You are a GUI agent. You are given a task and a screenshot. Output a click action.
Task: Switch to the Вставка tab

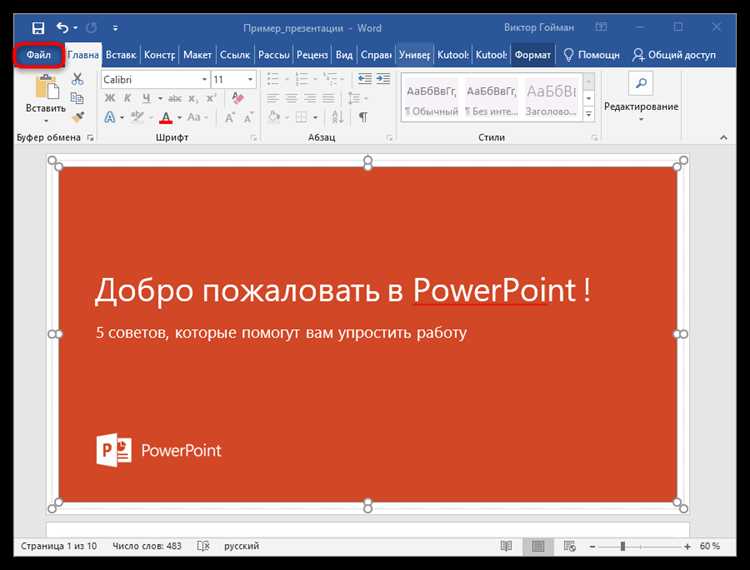pos(121,55)
